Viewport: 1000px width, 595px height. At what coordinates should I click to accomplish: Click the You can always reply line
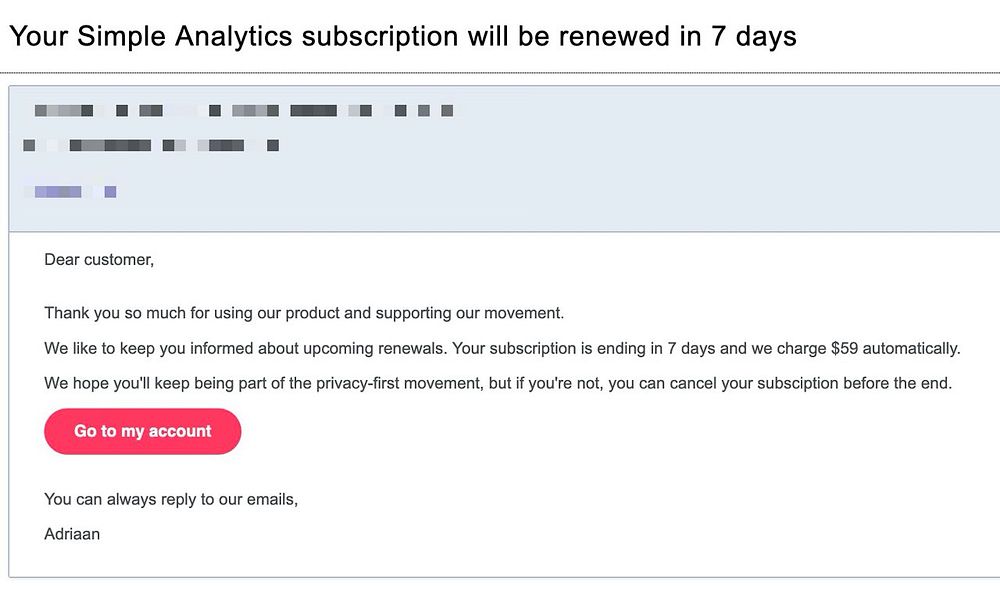(171, 499)
